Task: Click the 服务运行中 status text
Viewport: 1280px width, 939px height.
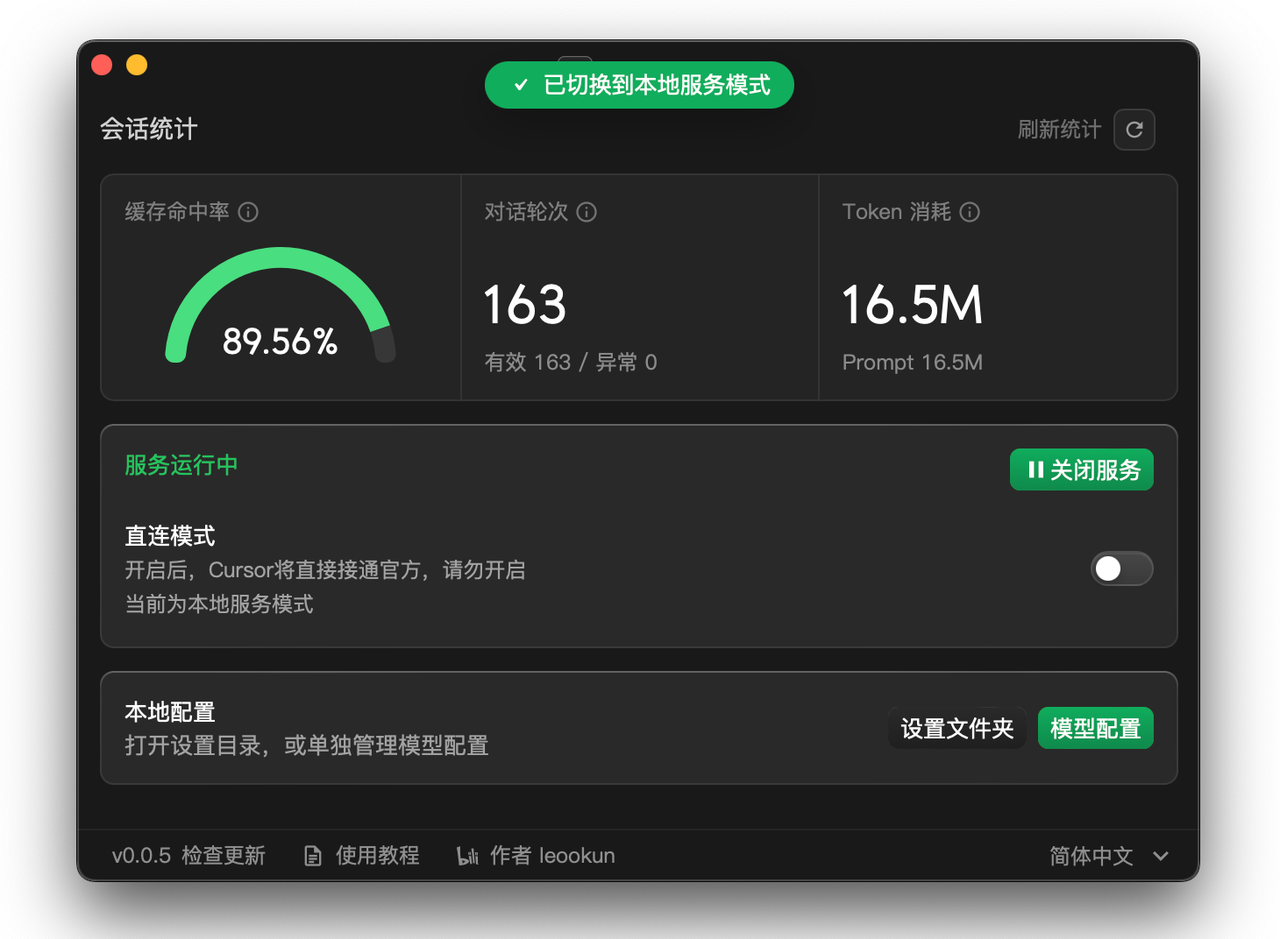Action: click(181, 466)
